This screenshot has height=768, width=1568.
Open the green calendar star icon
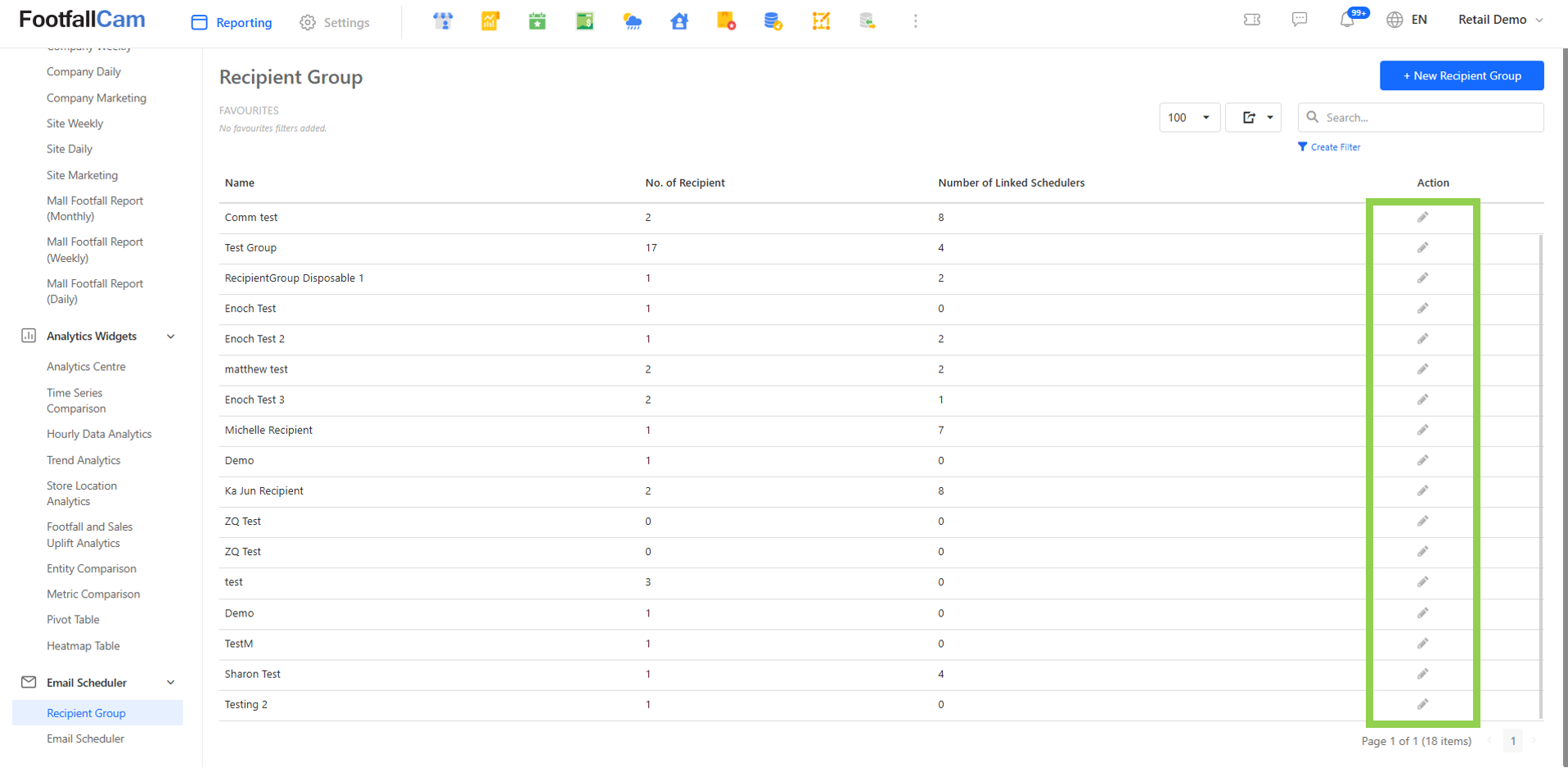[x=538, y=21]
